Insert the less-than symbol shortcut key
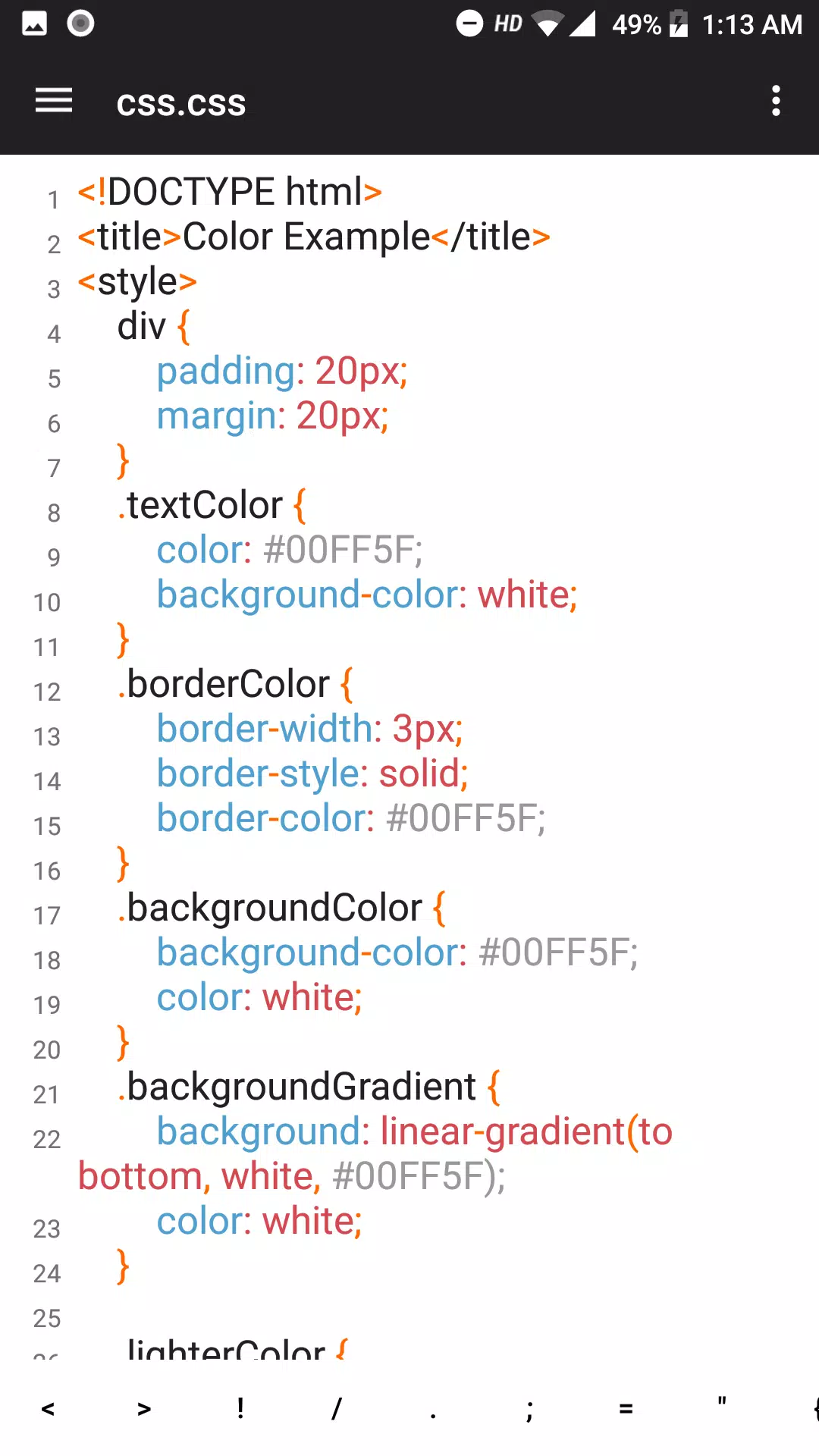Viewport: 819px width, 1456px height. coord(48,1409)
